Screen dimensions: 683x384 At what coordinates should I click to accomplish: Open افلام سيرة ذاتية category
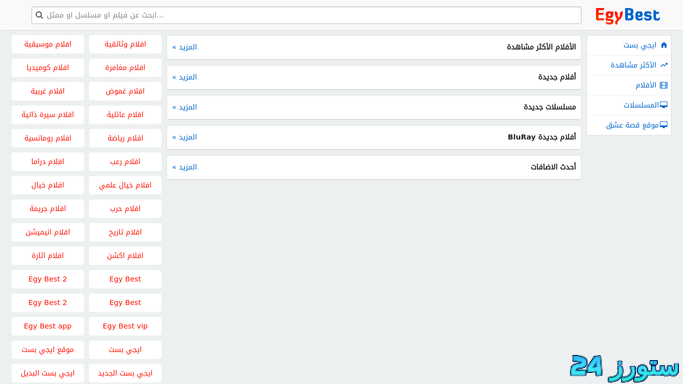point(47,115)
